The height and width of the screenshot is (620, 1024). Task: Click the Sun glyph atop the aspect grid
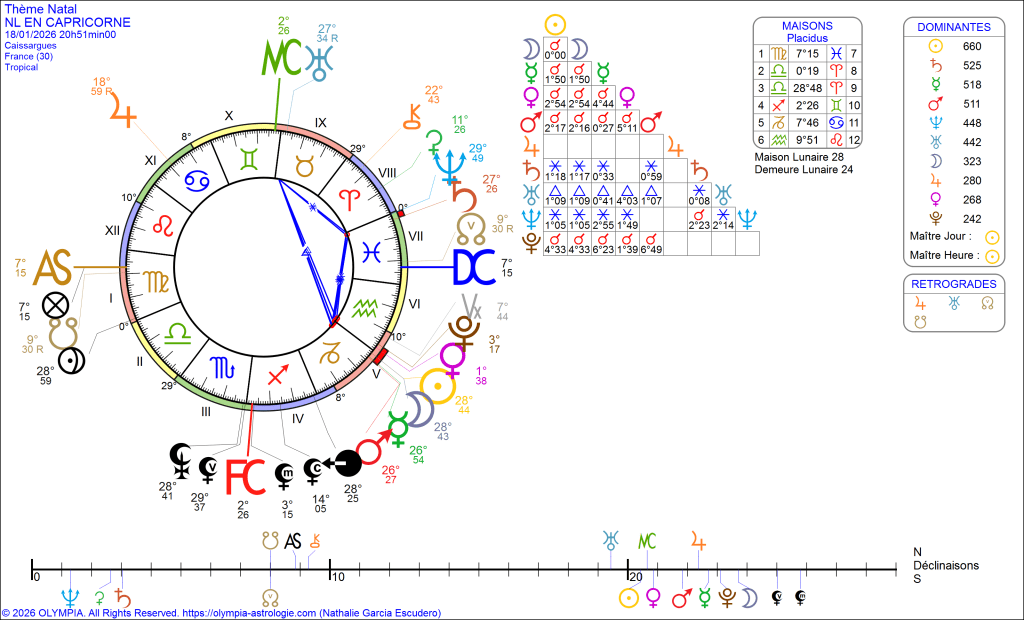click(553, 24)
